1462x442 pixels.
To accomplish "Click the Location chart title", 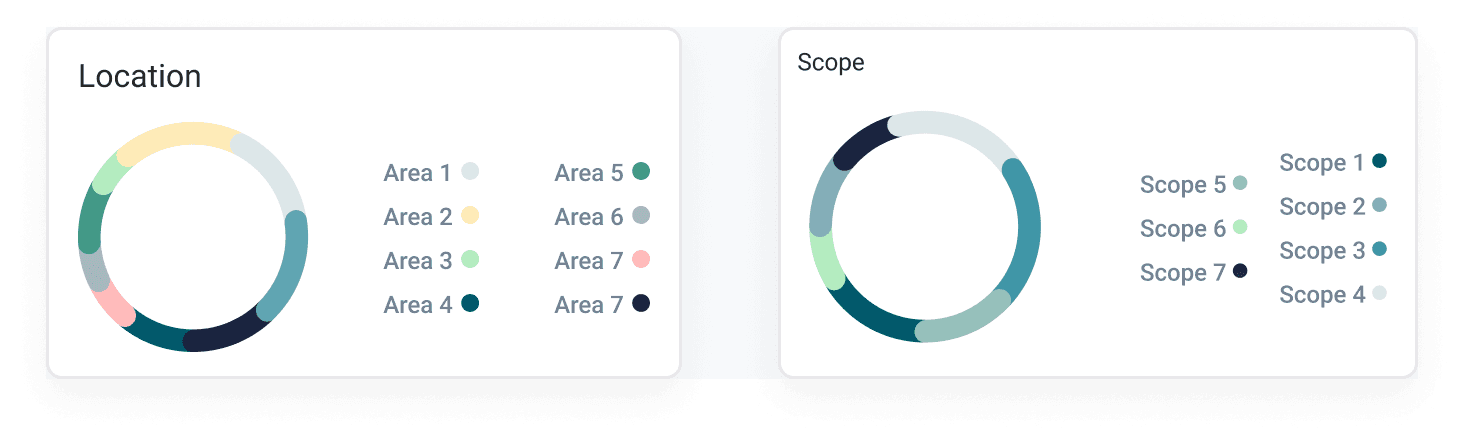I will point(140,76).
